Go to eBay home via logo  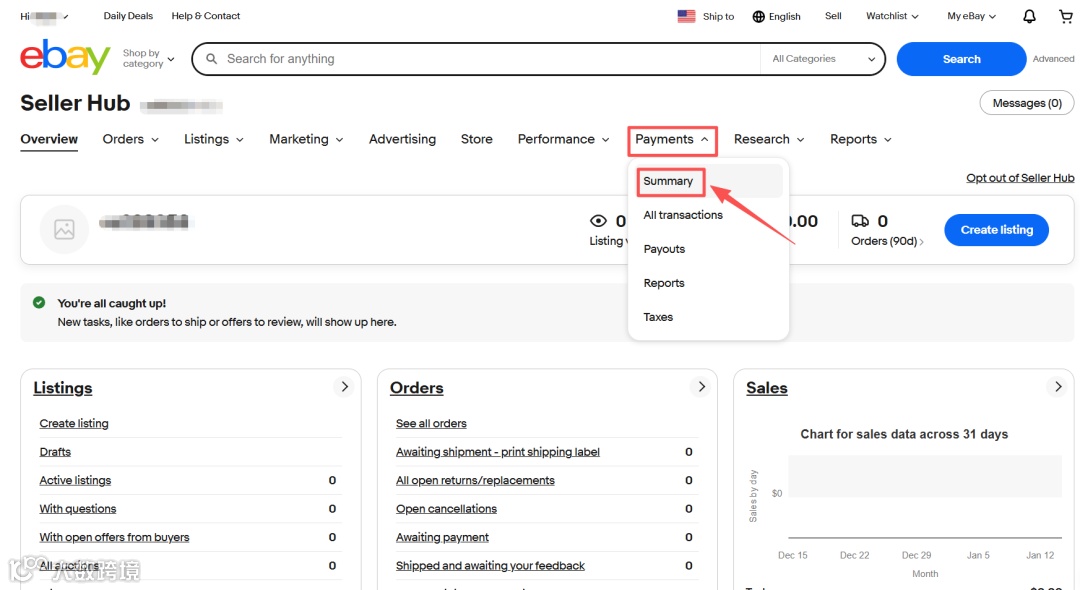tap(65, 56)
